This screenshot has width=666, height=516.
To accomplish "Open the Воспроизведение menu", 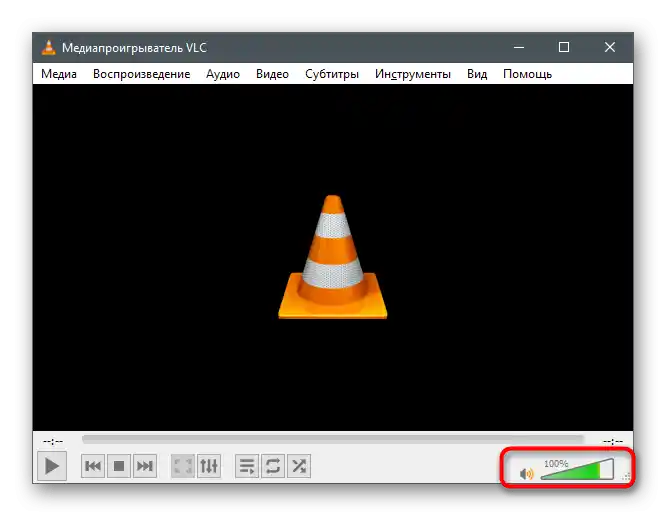I will coord(141,74).
